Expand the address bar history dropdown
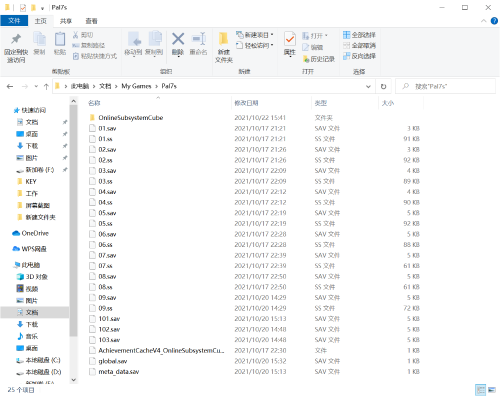 click(x=368, y=86)
